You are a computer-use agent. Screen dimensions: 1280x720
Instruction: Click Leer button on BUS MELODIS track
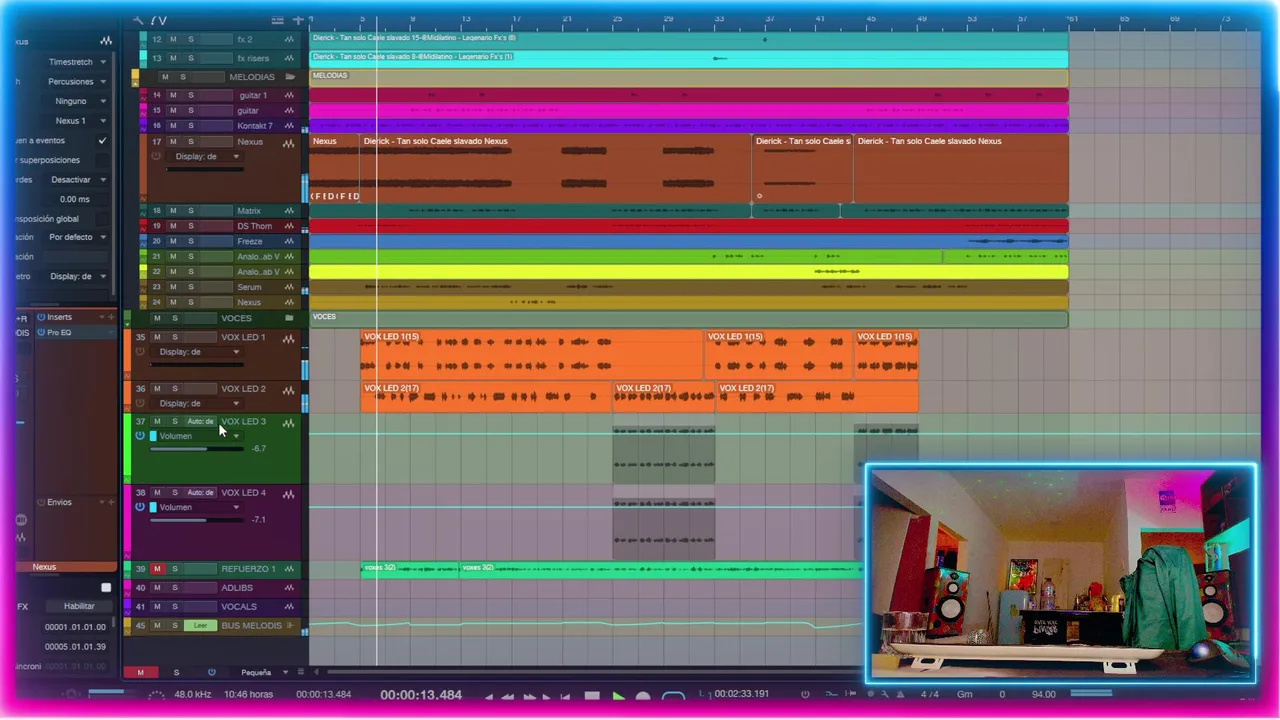[x=200, y=626]
